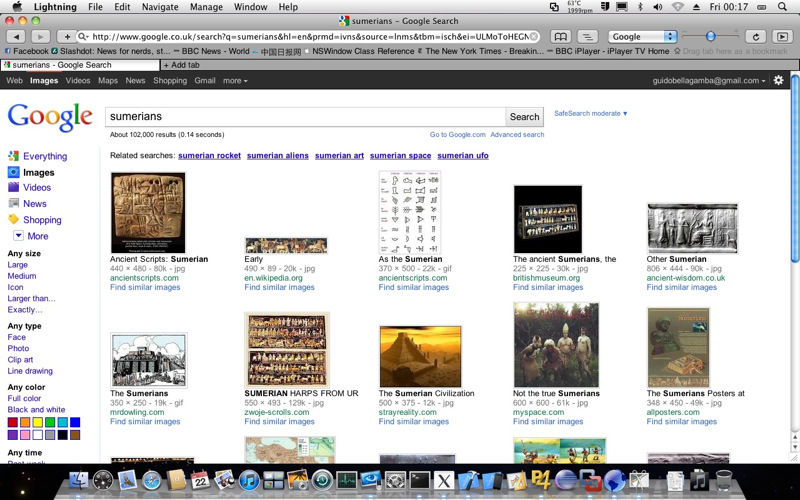Click the play-style button right of reload

(x=782, y=37)
